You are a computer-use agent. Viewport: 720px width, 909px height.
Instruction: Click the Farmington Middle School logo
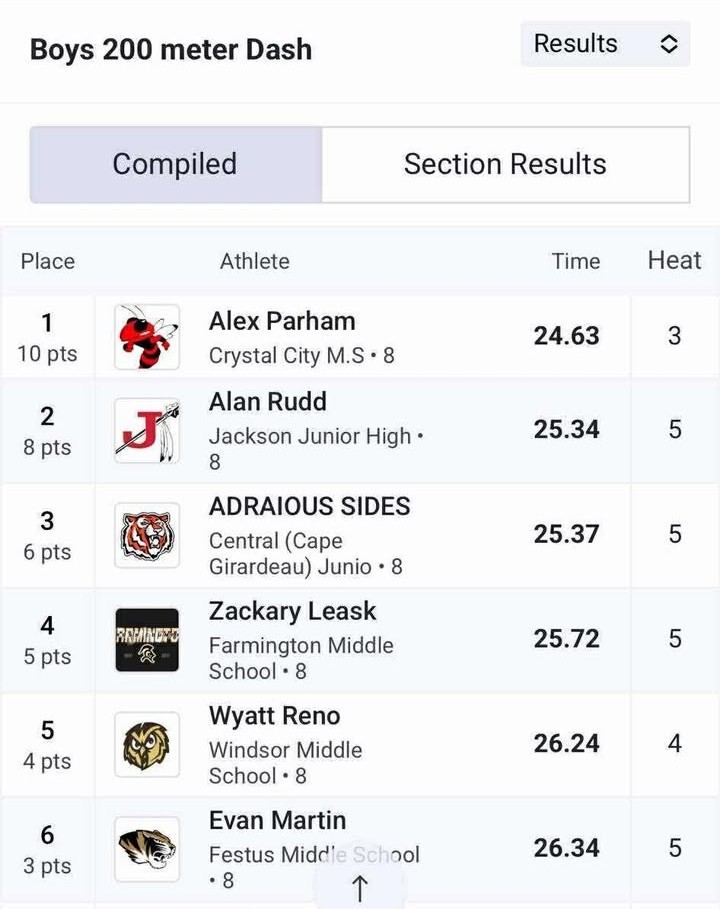[x=147, y=639]
